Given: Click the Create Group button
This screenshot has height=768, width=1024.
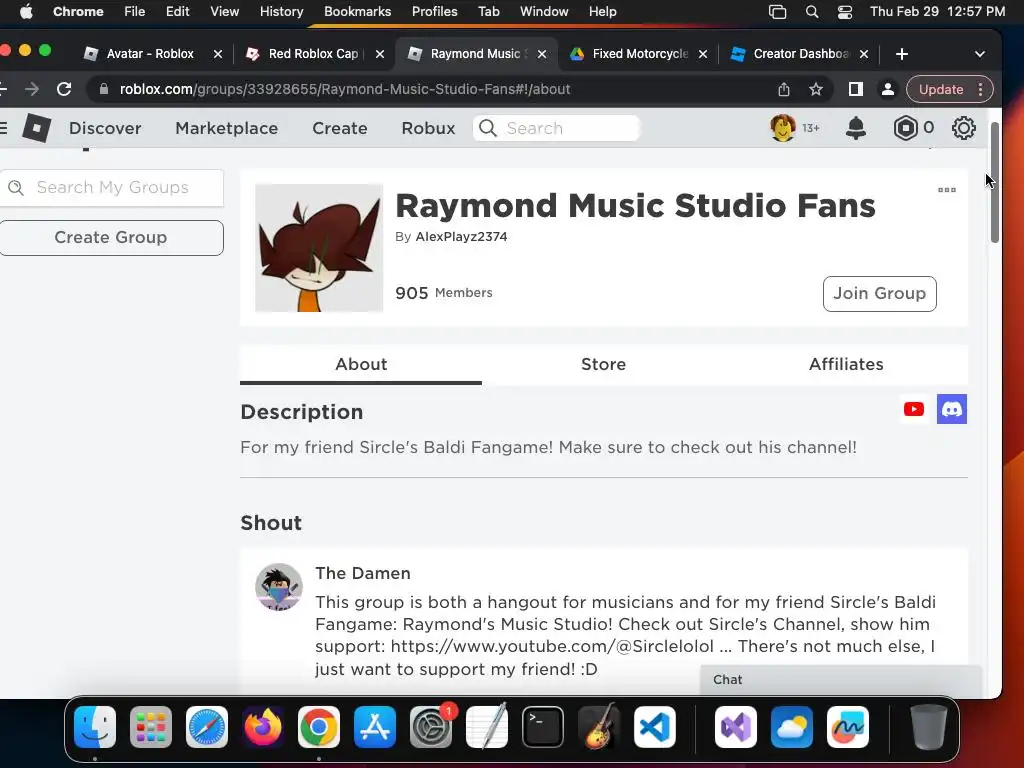Looking at the screenshot, I should click(110, 238).
